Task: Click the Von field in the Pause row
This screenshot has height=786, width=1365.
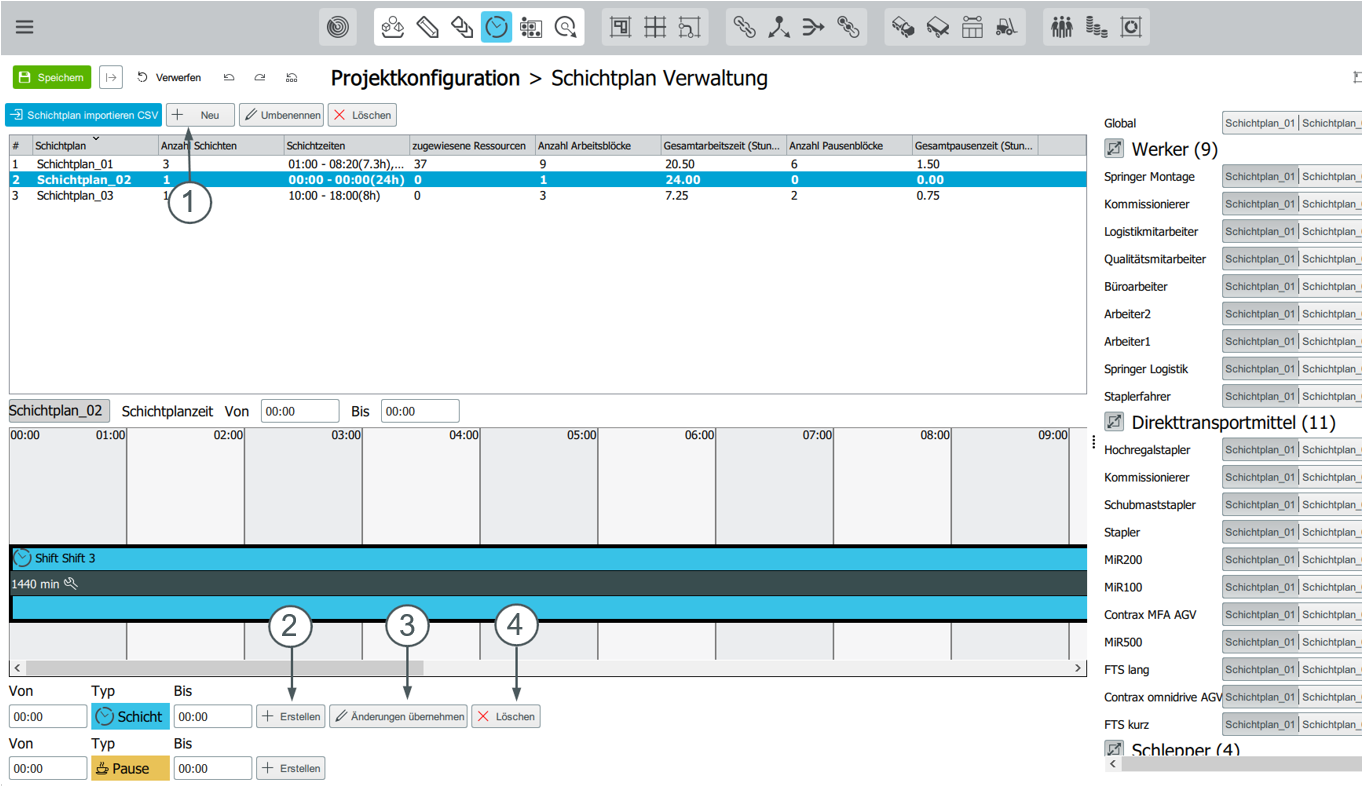Action: tap(48, 768)
